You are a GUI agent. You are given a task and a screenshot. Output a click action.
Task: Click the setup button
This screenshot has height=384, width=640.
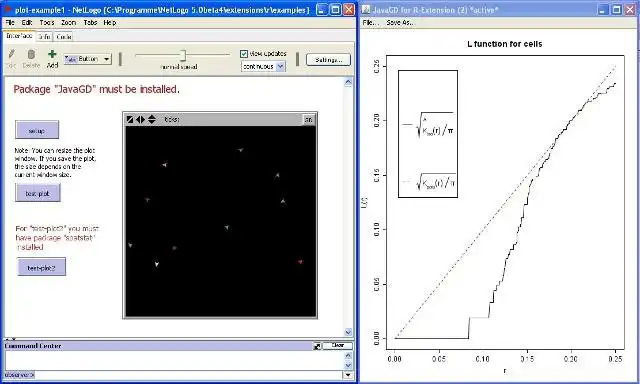point(37,131)
